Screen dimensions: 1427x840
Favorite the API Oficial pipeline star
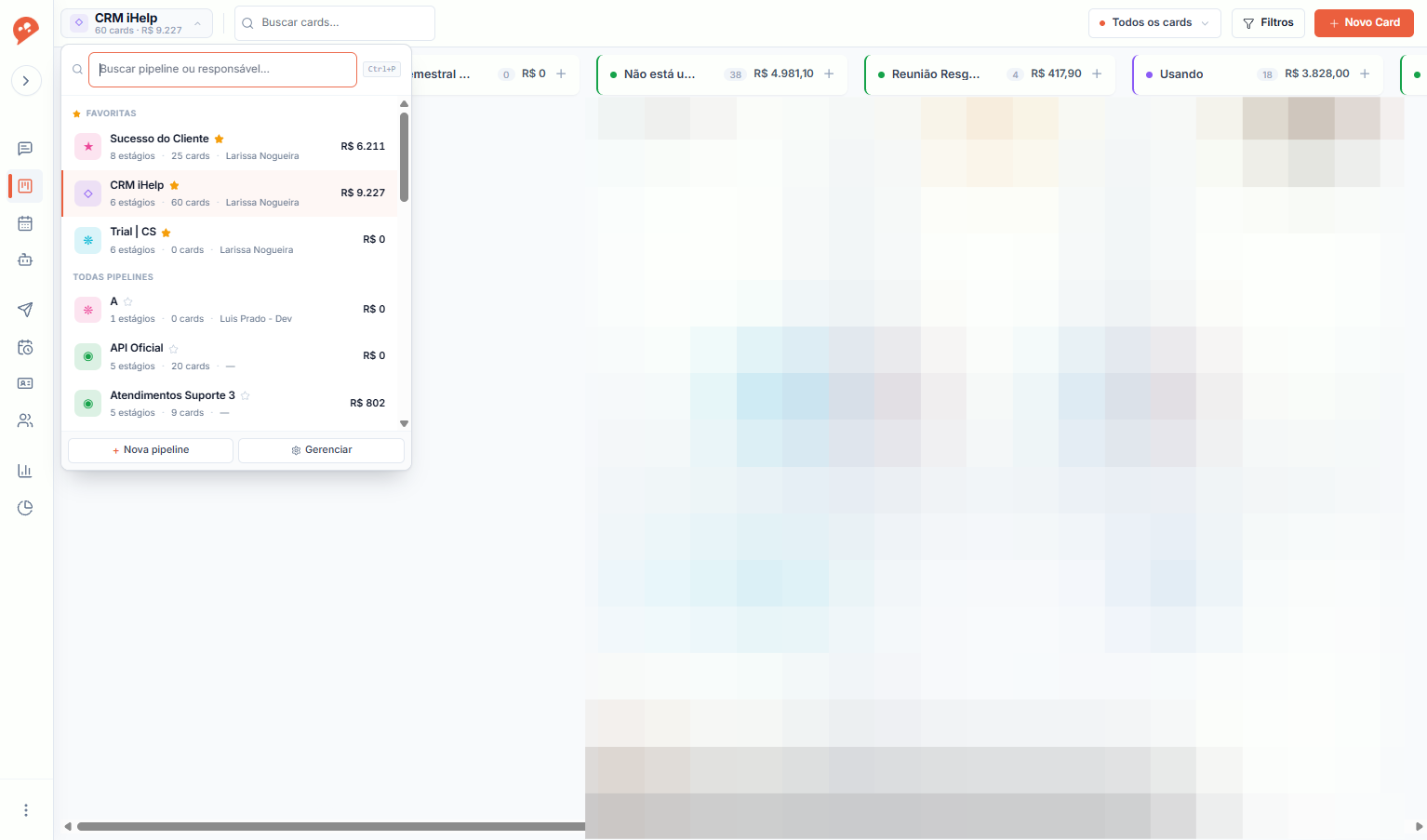(x=174, y=349)
